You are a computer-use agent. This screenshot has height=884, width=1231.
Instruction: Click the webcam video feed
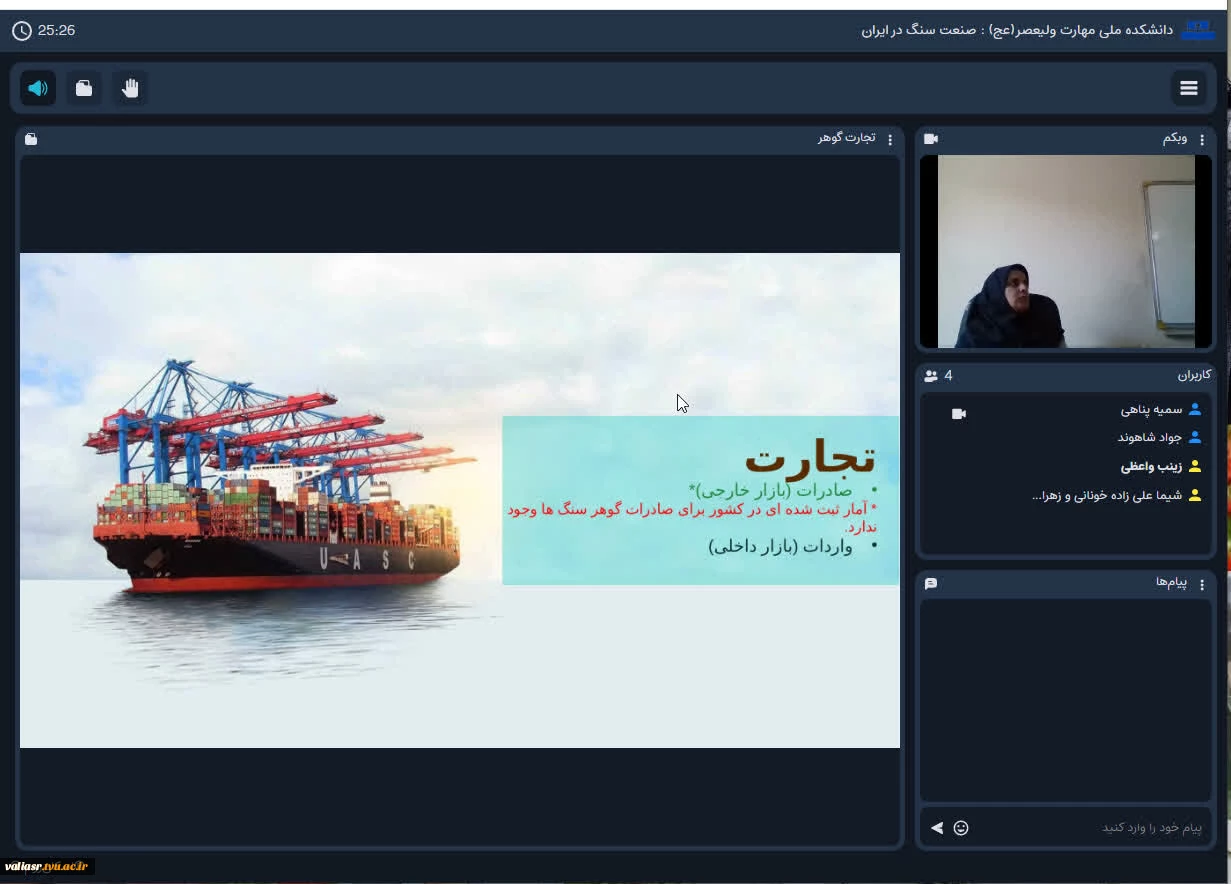pyautogui.click(x=1065, y=251)
